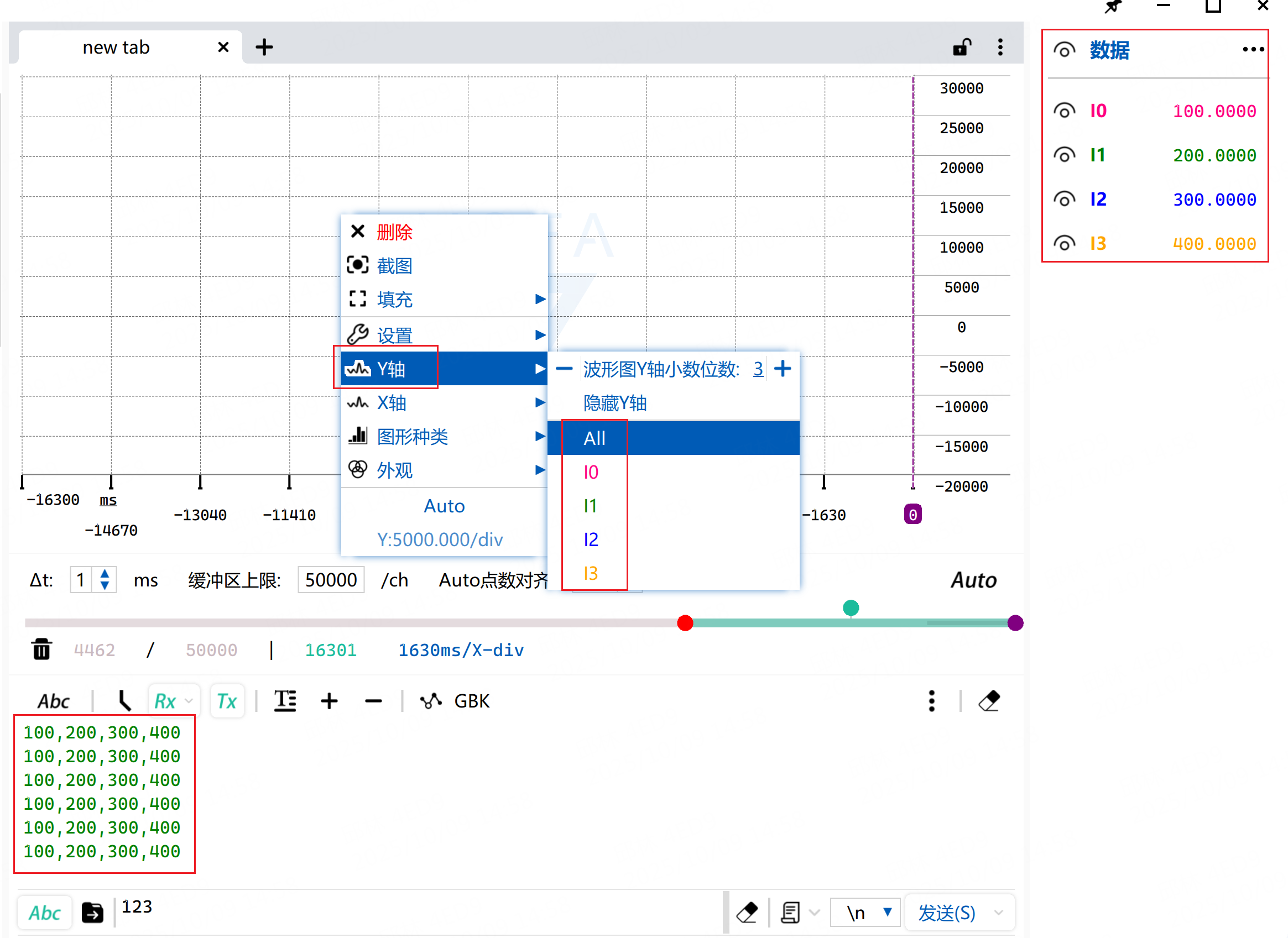Image resolution: width=1288 pixels, height=938 pixels.
Task: Open the Rx dropdown
Action: tap(172, 701)
